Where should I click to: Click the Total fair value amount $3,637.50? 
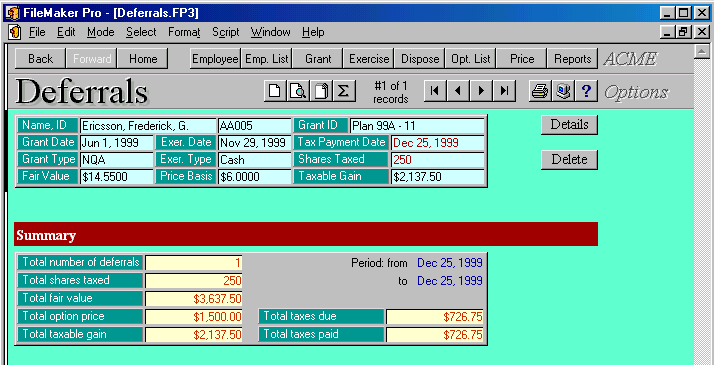pos(194,299)
